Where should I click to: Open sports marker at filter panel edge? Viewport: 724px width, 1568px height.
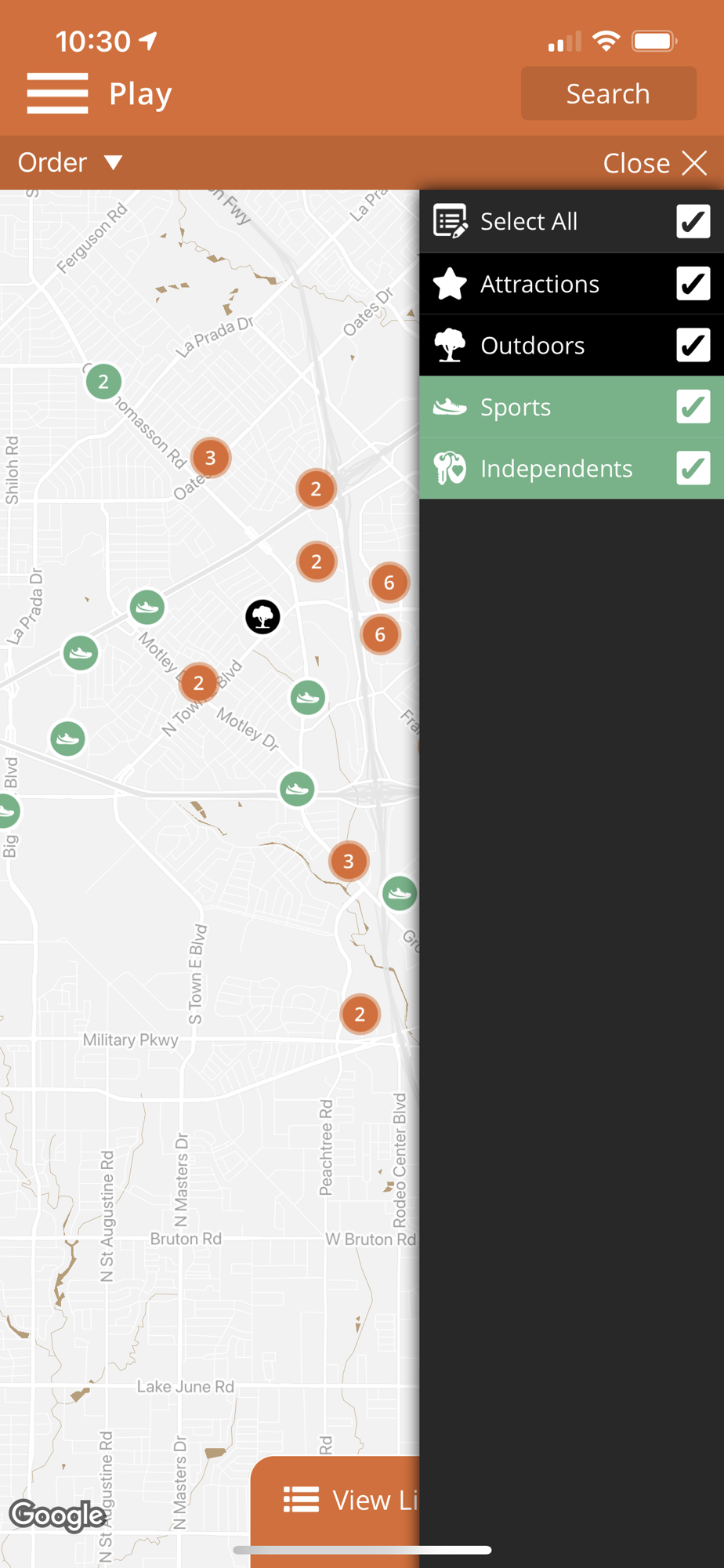(x=400, y=893)
